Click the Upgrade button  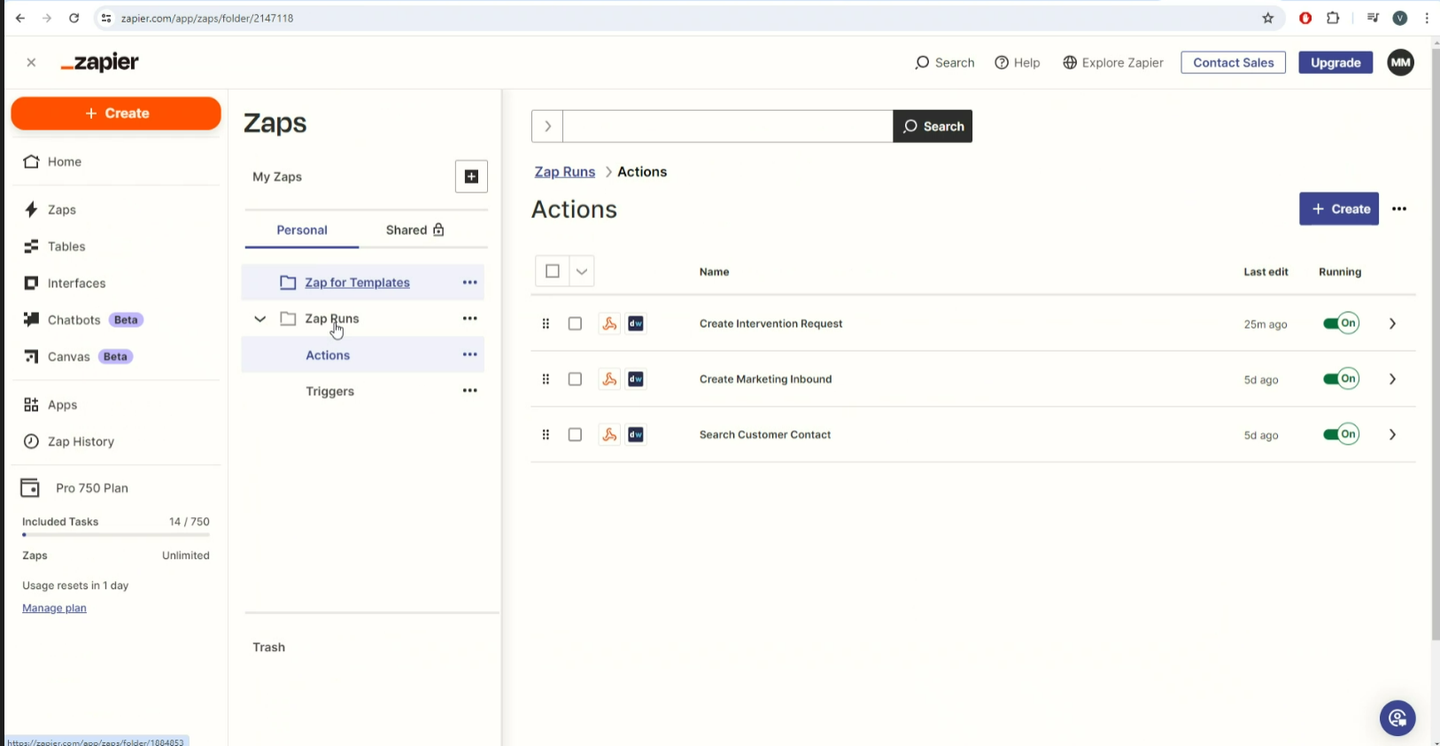pos(1335,62)
